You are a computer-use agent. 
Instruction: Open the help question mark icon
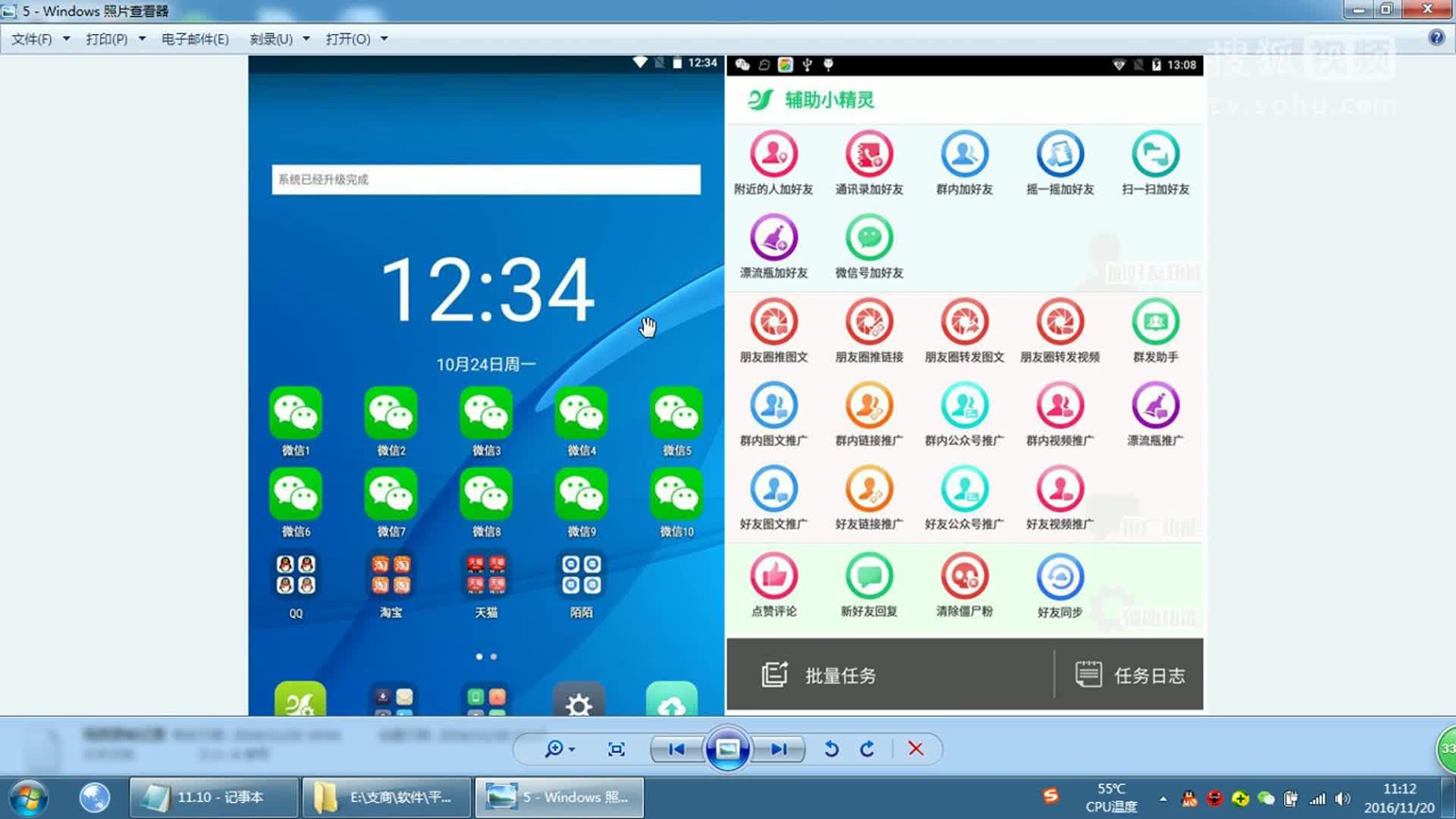point(1436,38)
